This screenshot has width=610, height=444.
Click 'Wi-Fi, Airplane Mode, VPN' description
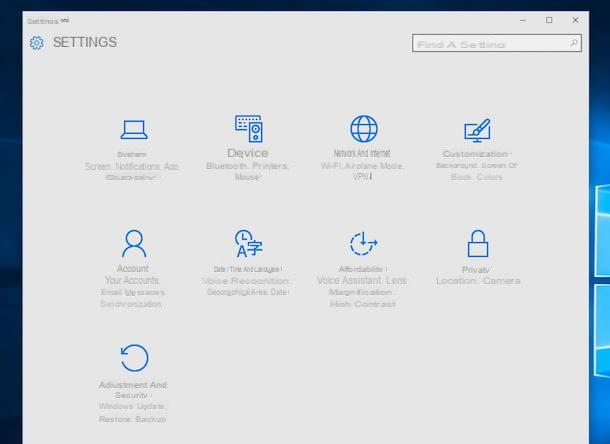(x=362, y=171)
